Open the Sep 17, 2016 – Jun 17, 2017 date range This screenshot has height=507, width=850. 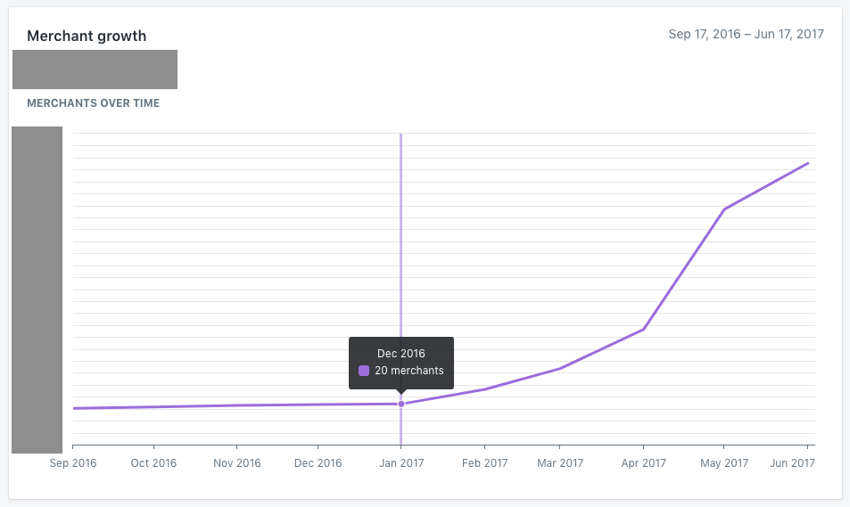pyautogui.click(x=746, y=34)
